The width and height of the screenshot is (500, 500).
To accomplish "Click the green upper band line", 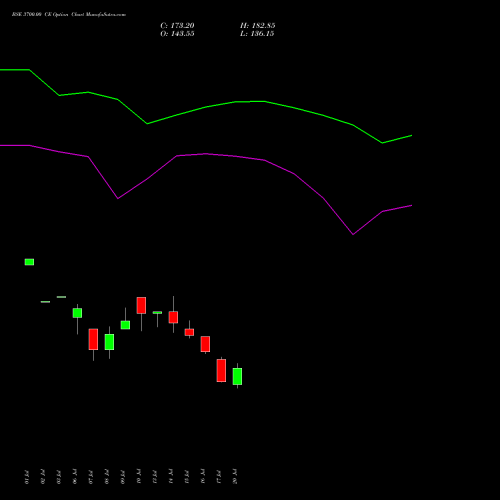I will click(x=206, y=107).
